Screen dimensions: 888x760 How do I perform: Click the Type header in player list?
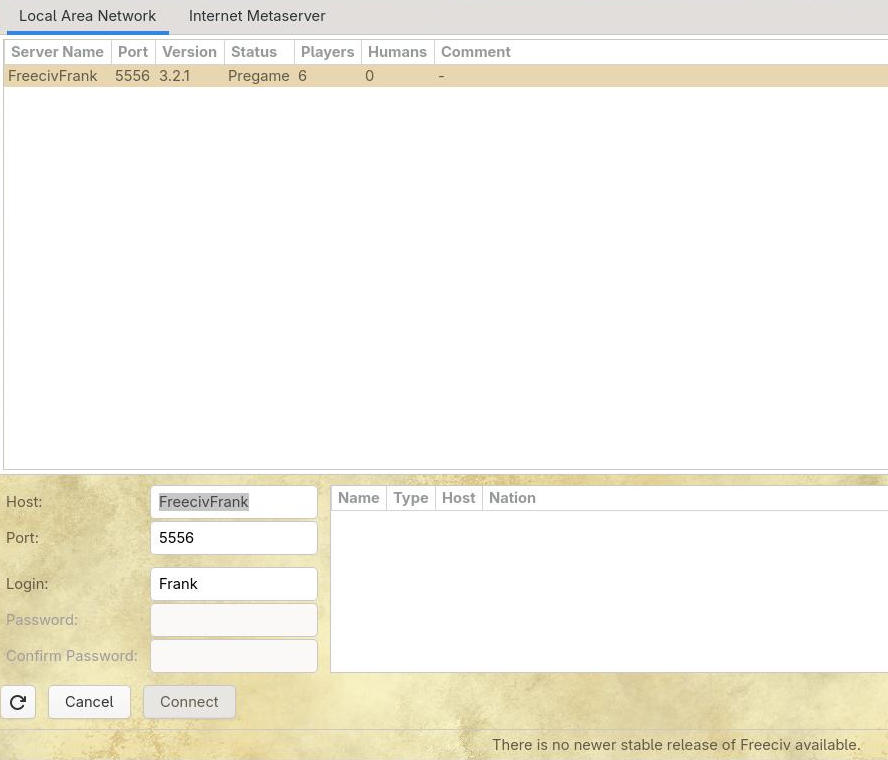coord(410,498)
